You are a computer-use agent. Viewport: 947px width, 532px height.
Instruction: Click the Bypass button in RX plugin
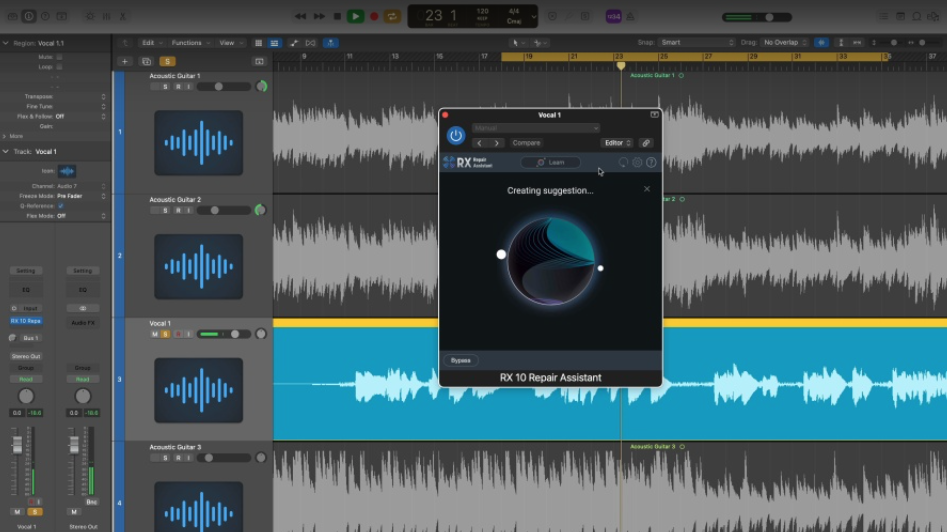click(461, 360)
